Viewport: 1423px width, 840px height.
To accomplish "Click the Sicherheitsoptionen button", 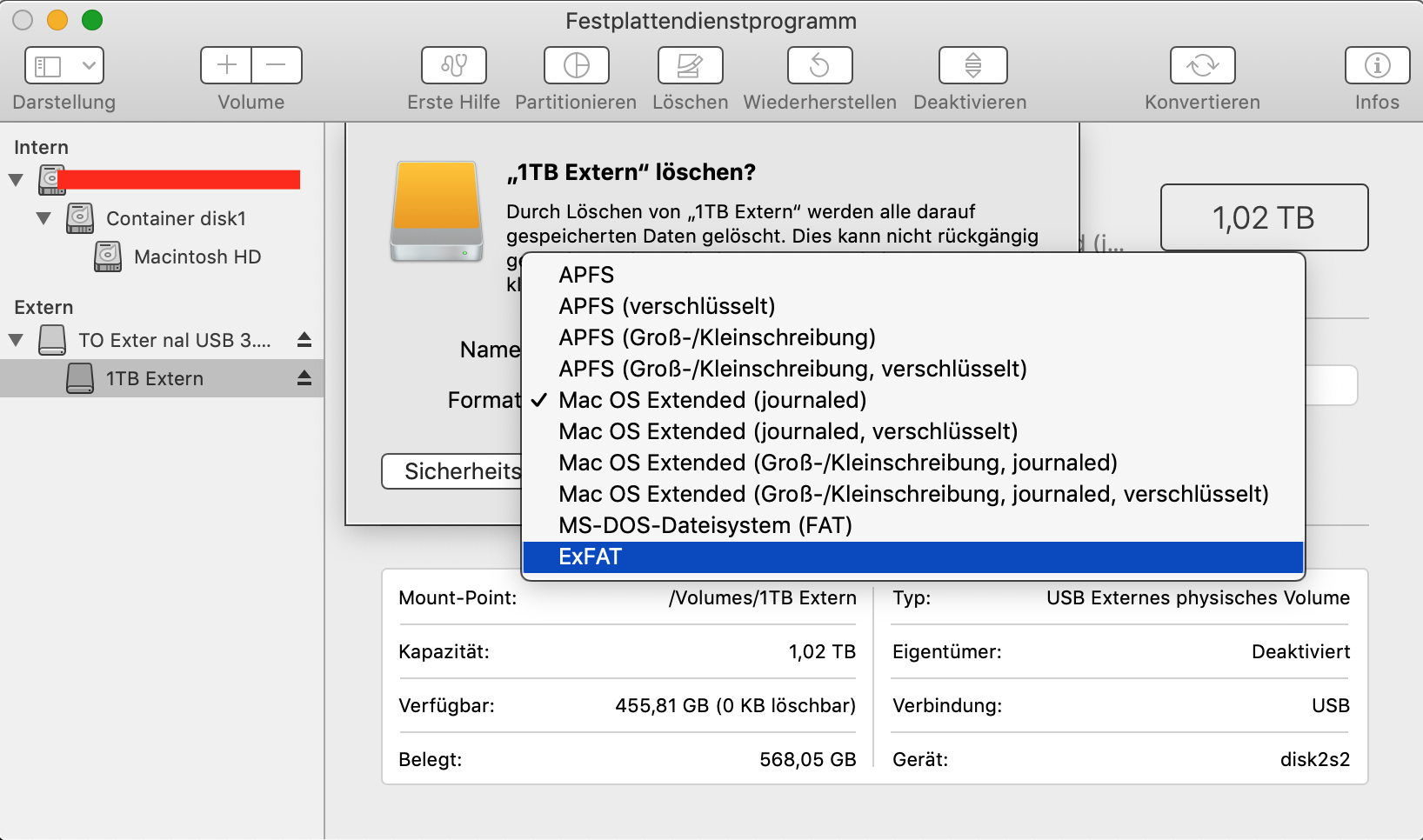I will coord(452,471).
